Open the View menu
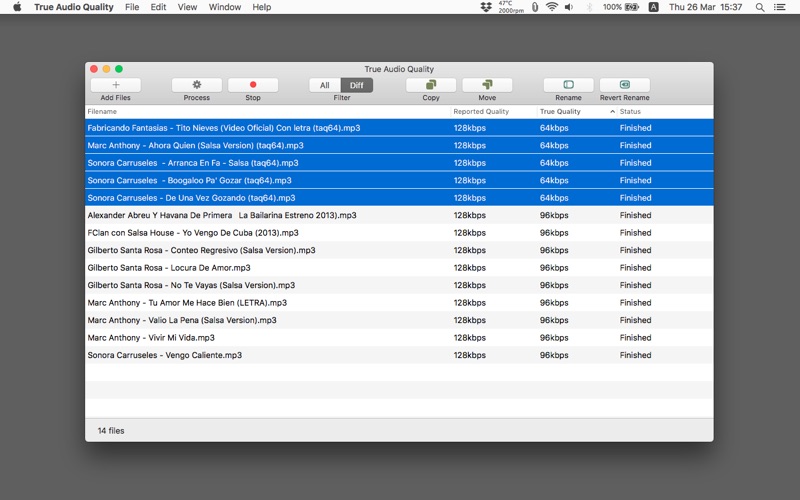This screenshot has width=800, height=500. (187, 7)
